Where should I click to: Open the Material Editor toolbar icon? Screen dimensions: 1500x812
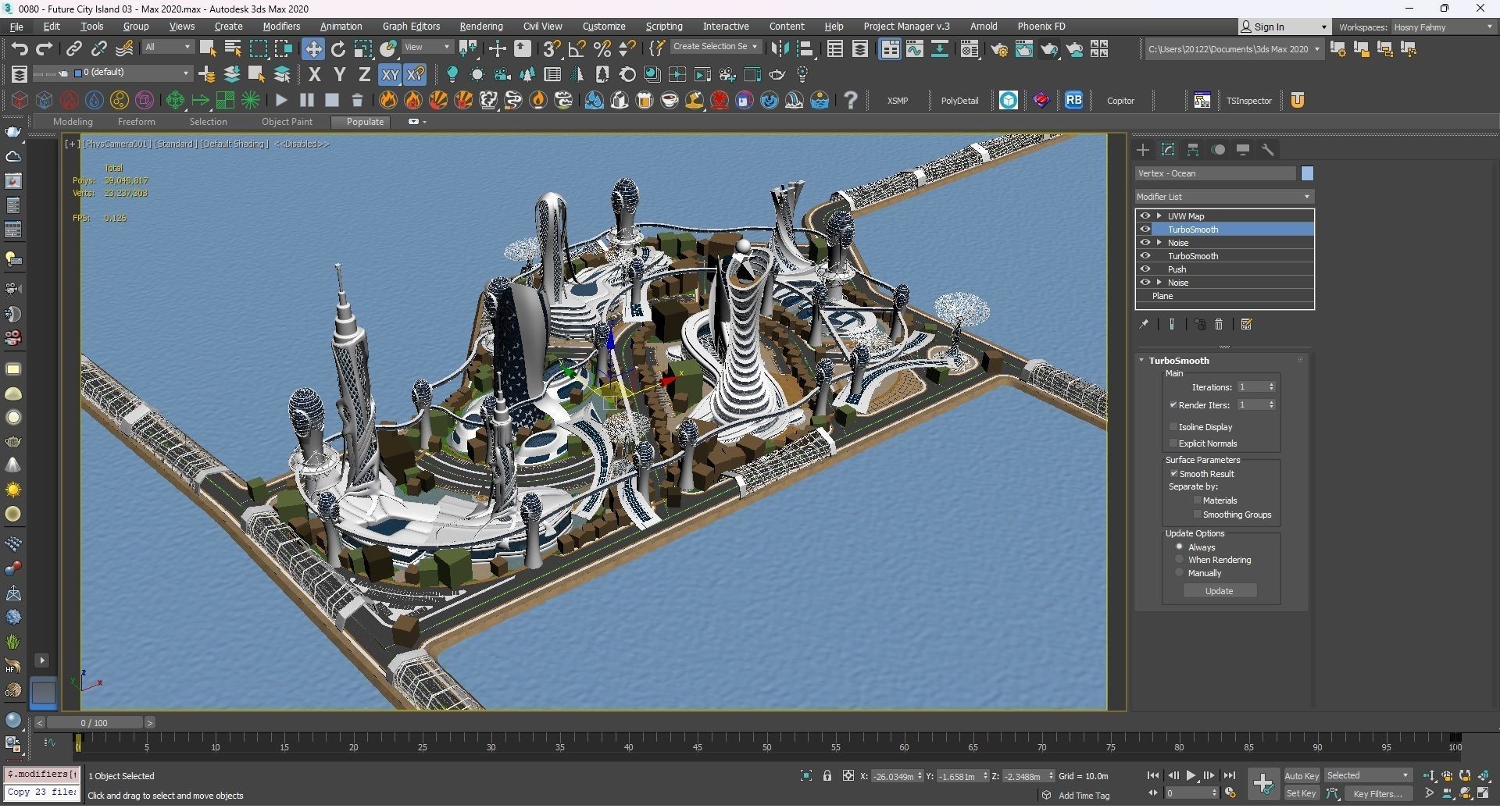969,49
